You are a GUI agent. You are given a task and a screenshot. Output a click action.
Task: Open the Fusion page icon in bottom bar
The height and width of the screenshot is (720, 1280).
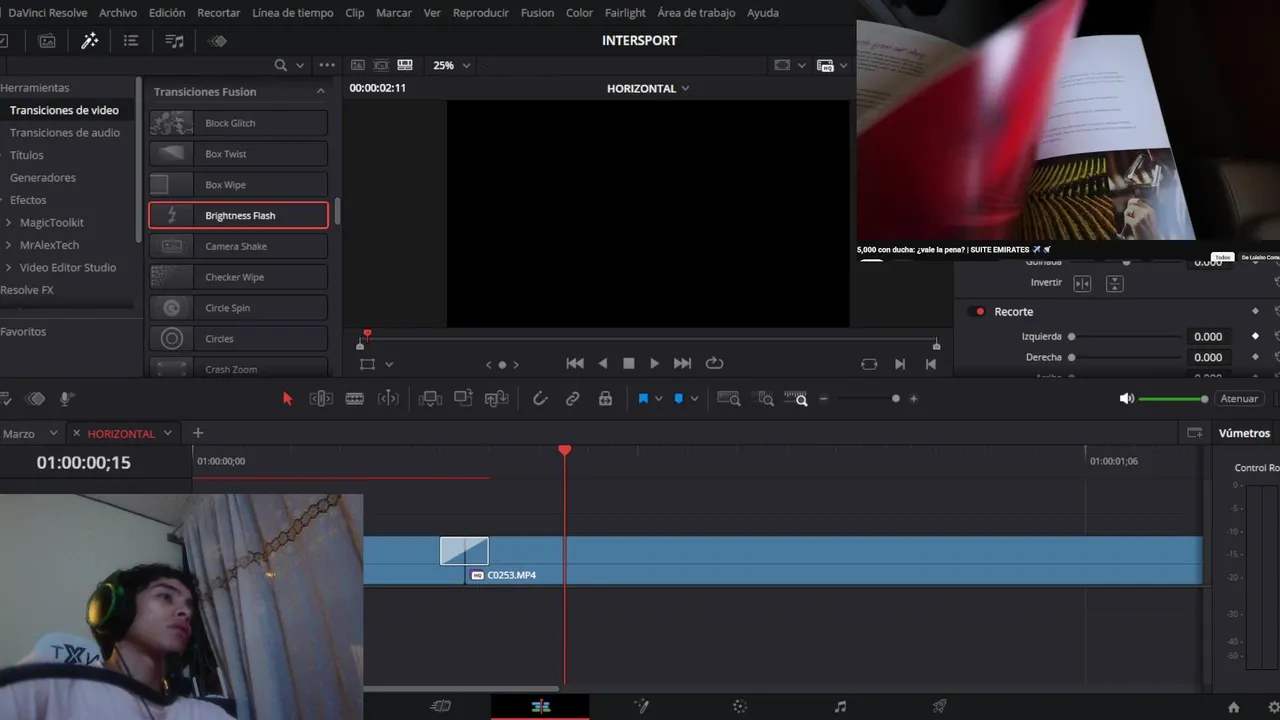[641, 706]
